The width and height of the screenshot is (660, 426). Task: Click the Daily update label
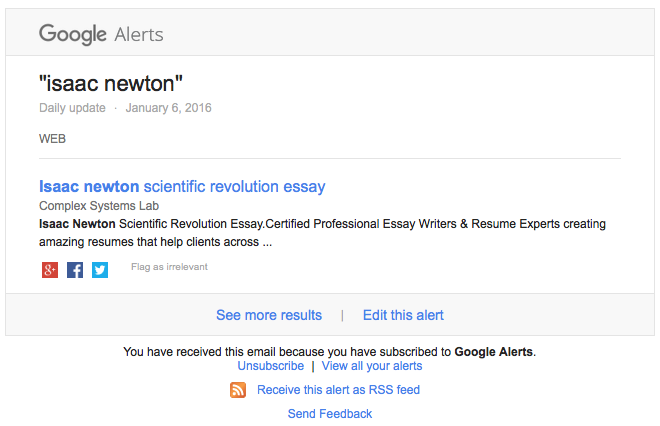click(72, 108)
